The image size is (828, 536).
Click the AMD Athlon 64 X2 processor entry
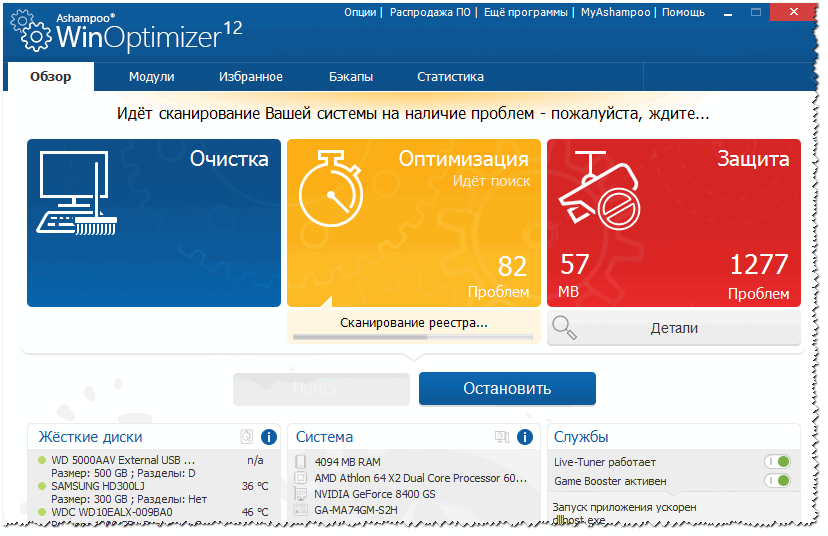click(421, 478)
